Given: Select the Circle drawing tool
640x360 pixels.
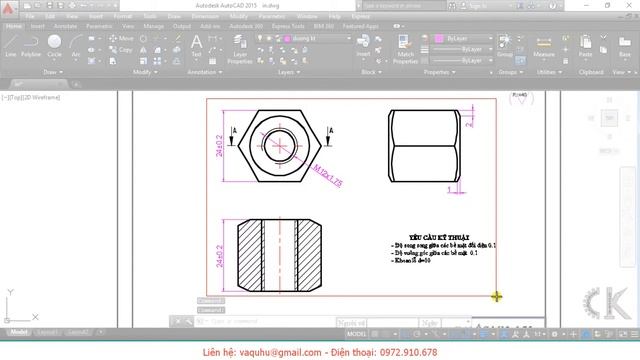Looking at the screenshot, I should (x=54, y=46).
